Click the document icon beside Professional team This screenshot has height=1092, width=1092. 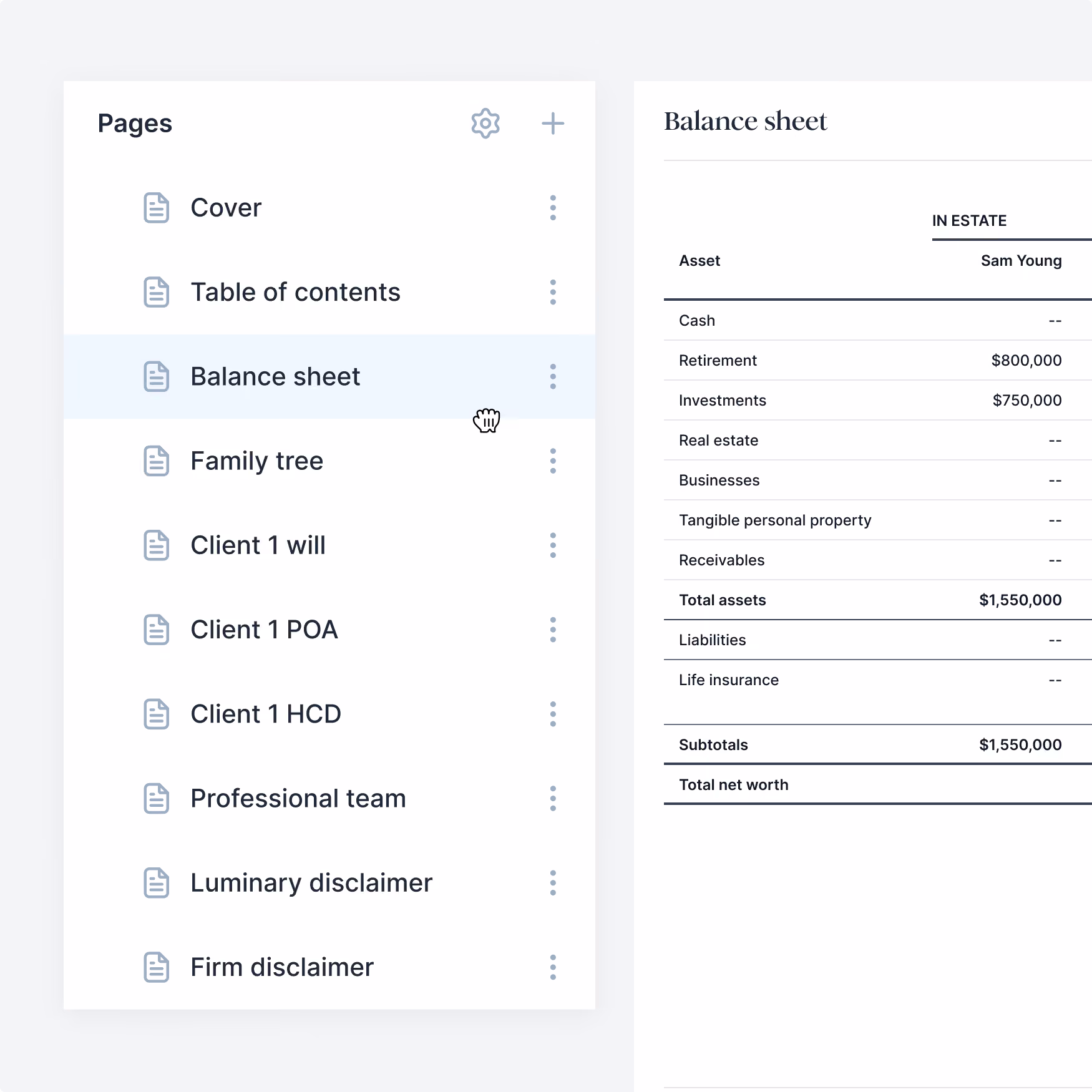point(157,798)
